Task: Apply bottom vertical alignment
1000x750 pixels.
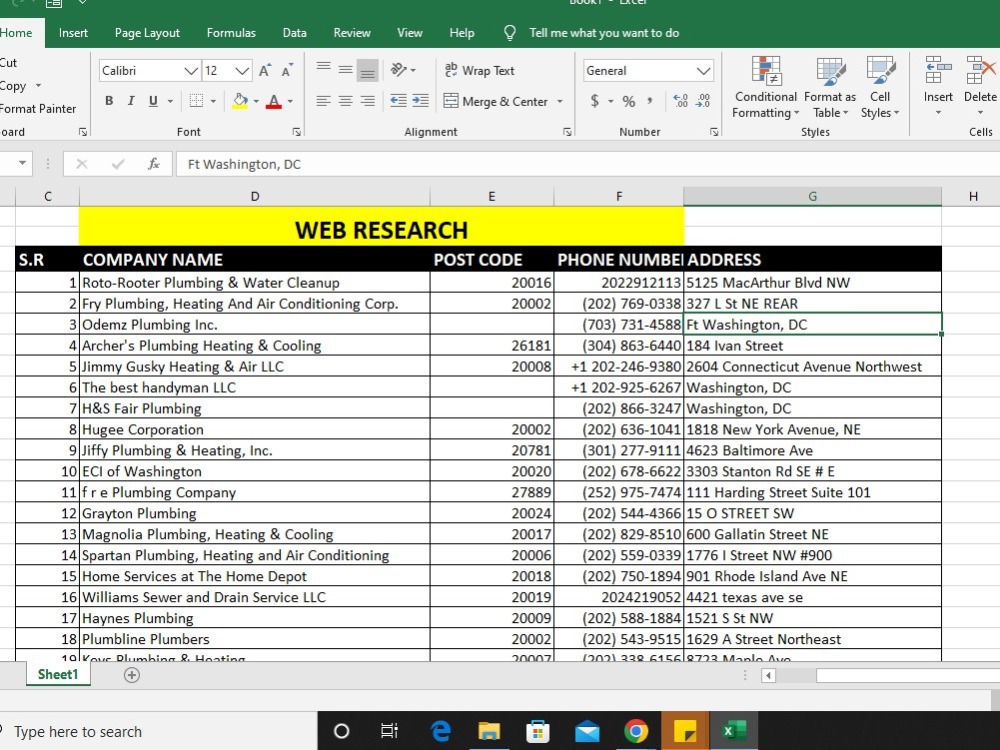Action: [x=367, y=70]
